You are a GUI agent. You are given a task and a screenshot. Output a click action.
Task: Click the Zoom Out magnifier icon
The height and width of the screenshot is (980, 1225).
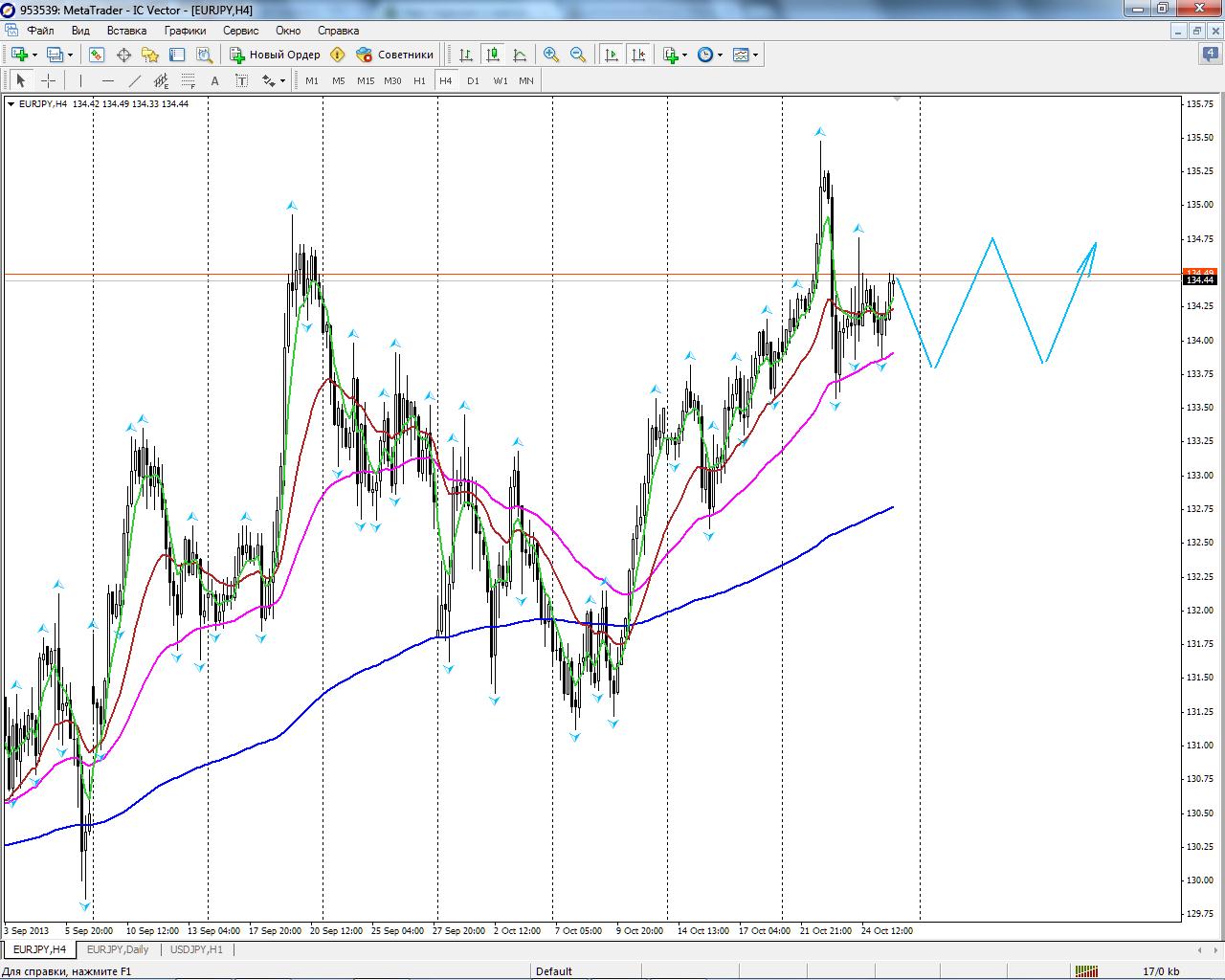[578, 55]
